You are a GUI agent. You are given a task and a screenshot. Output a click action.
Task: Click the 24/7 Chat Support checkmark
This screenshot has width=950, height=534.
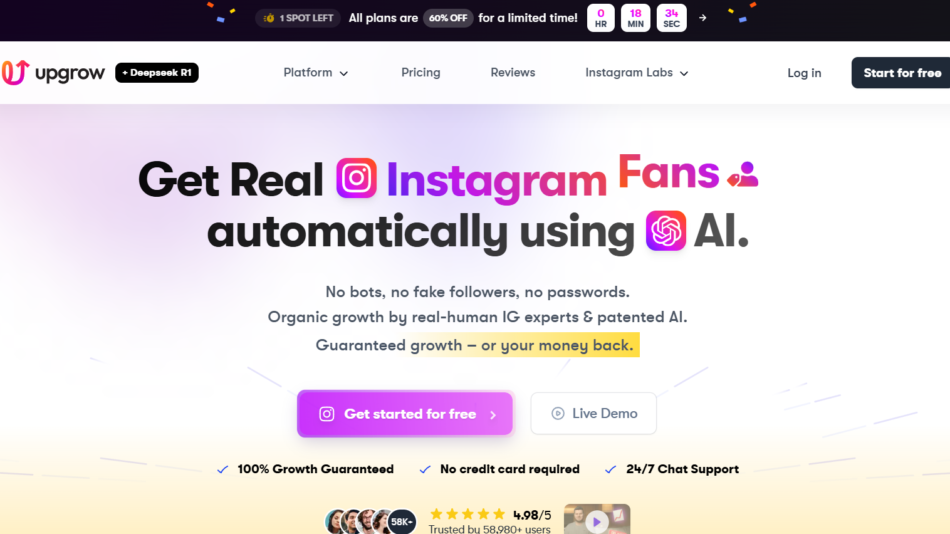tap(611, 469)
